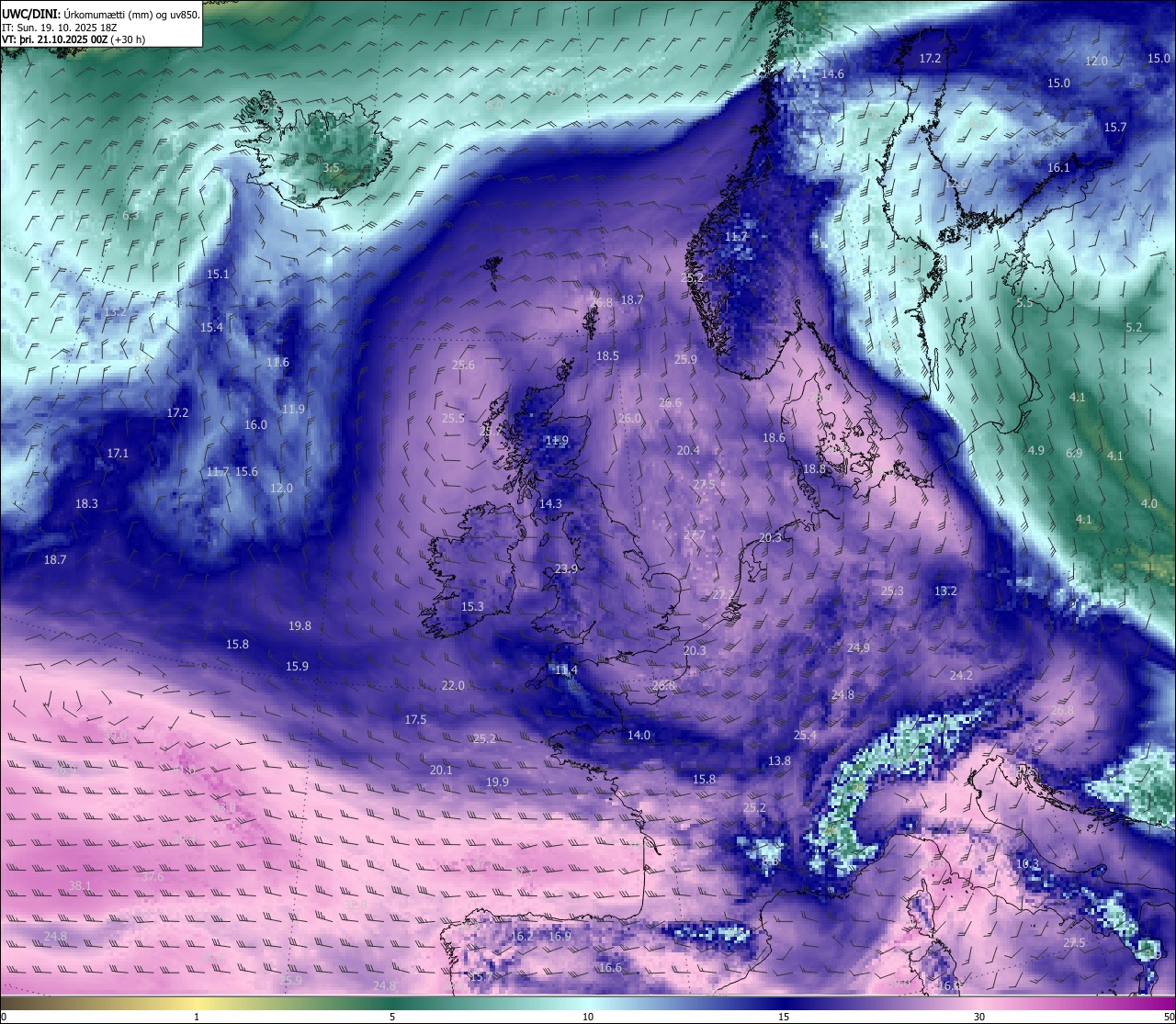Click the 16.2 value over Spain
Viewport: 1176px width, 1024px height.
522,936
